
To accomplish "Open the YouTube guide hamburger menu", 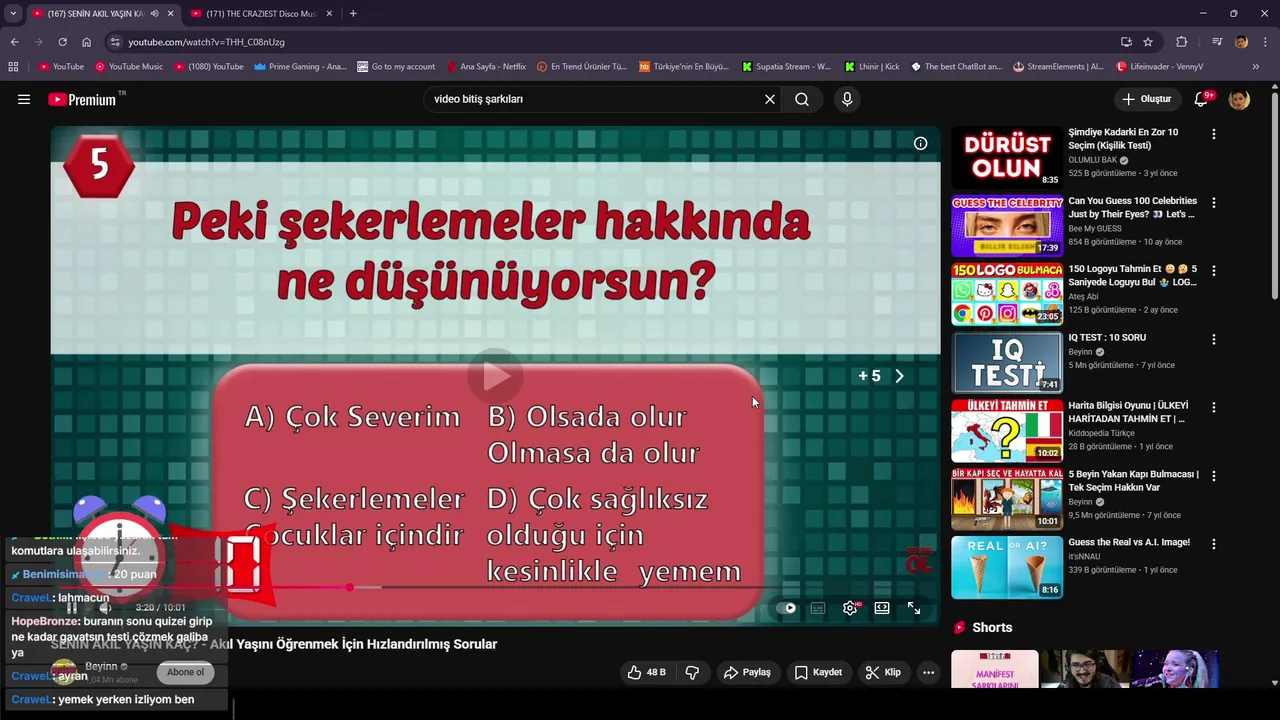I will pyautogui.click(x=24, y=99).
